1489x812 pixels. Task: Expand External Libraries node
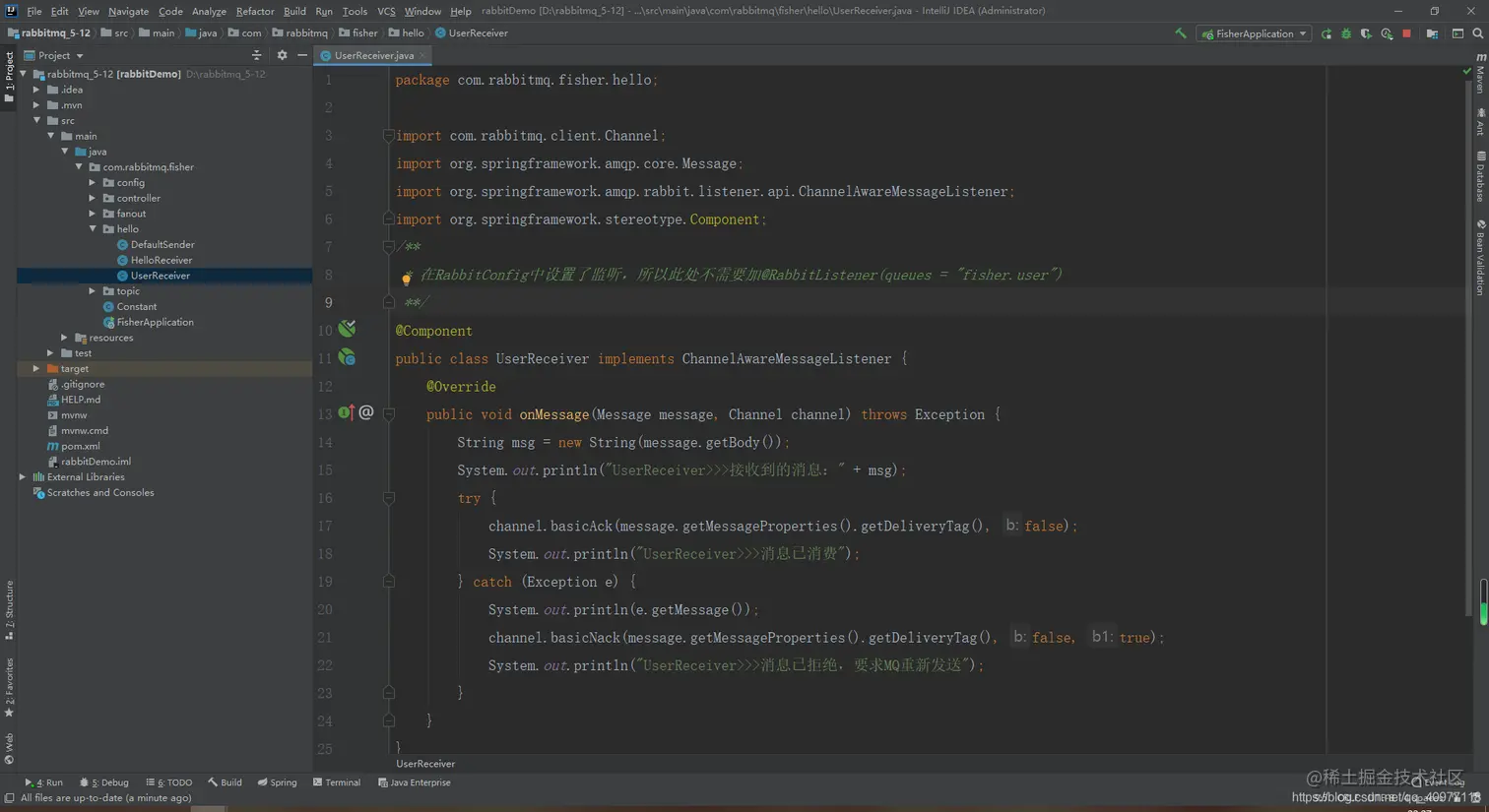[23, 477]
